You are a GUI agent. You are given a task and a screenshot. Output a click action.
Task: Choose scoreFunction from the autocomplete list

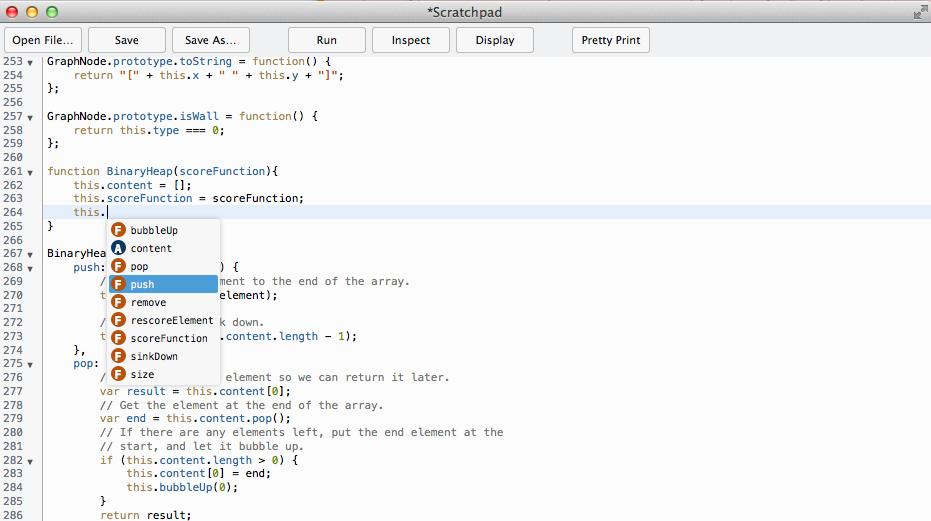pyautogui.click(x=163, y=338)
